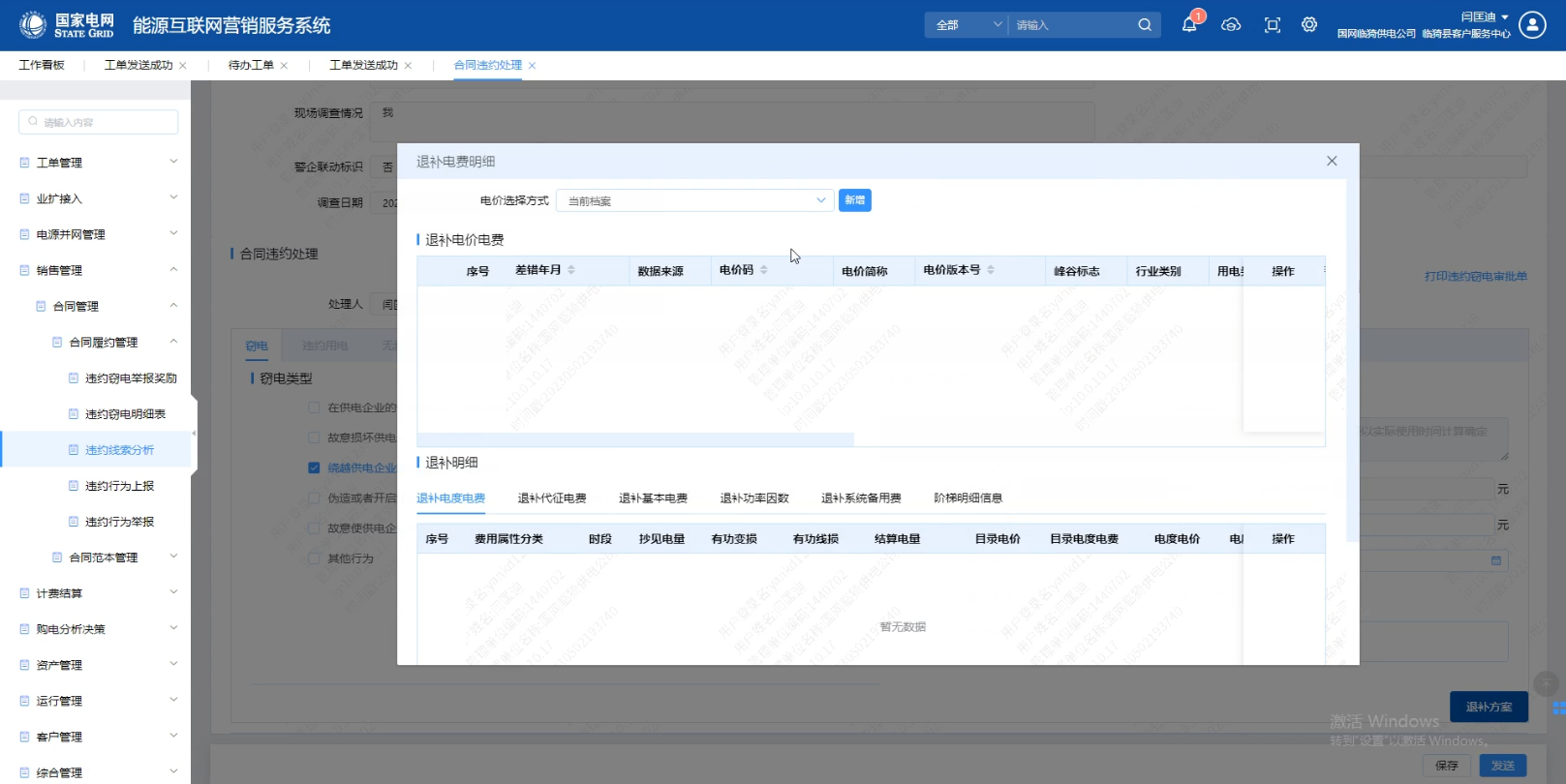1566x784 pixels.
Task: Click the 新增 button
Action: point(854,200)
